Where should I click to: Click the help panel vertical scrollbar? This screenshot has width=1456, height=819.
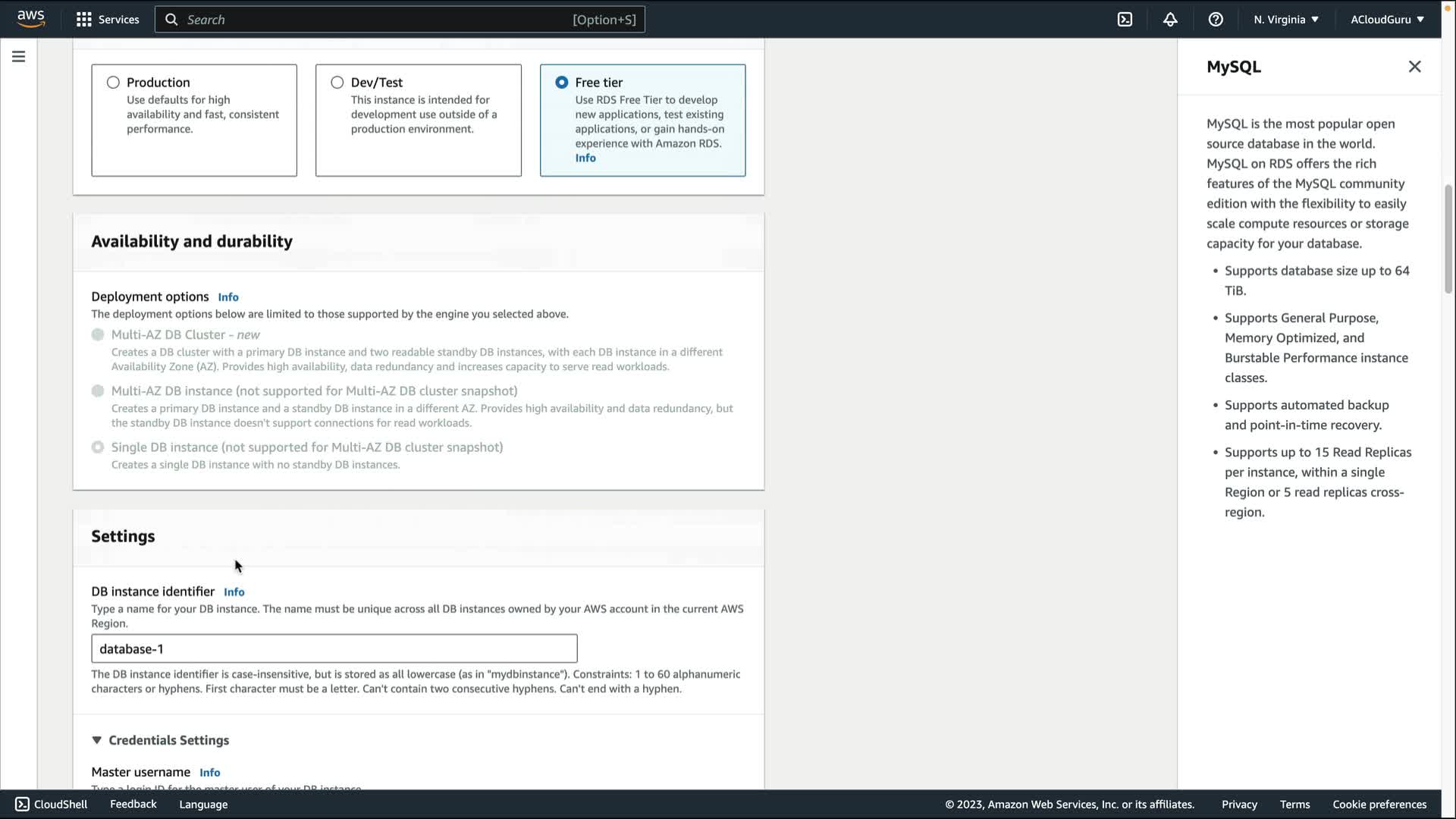coord(1448,239)
